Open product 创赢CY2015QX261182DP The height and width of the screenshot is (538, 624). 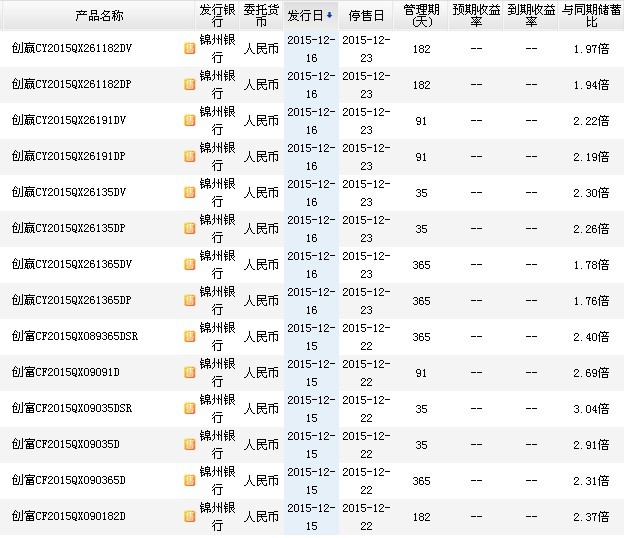click(72, 84)
